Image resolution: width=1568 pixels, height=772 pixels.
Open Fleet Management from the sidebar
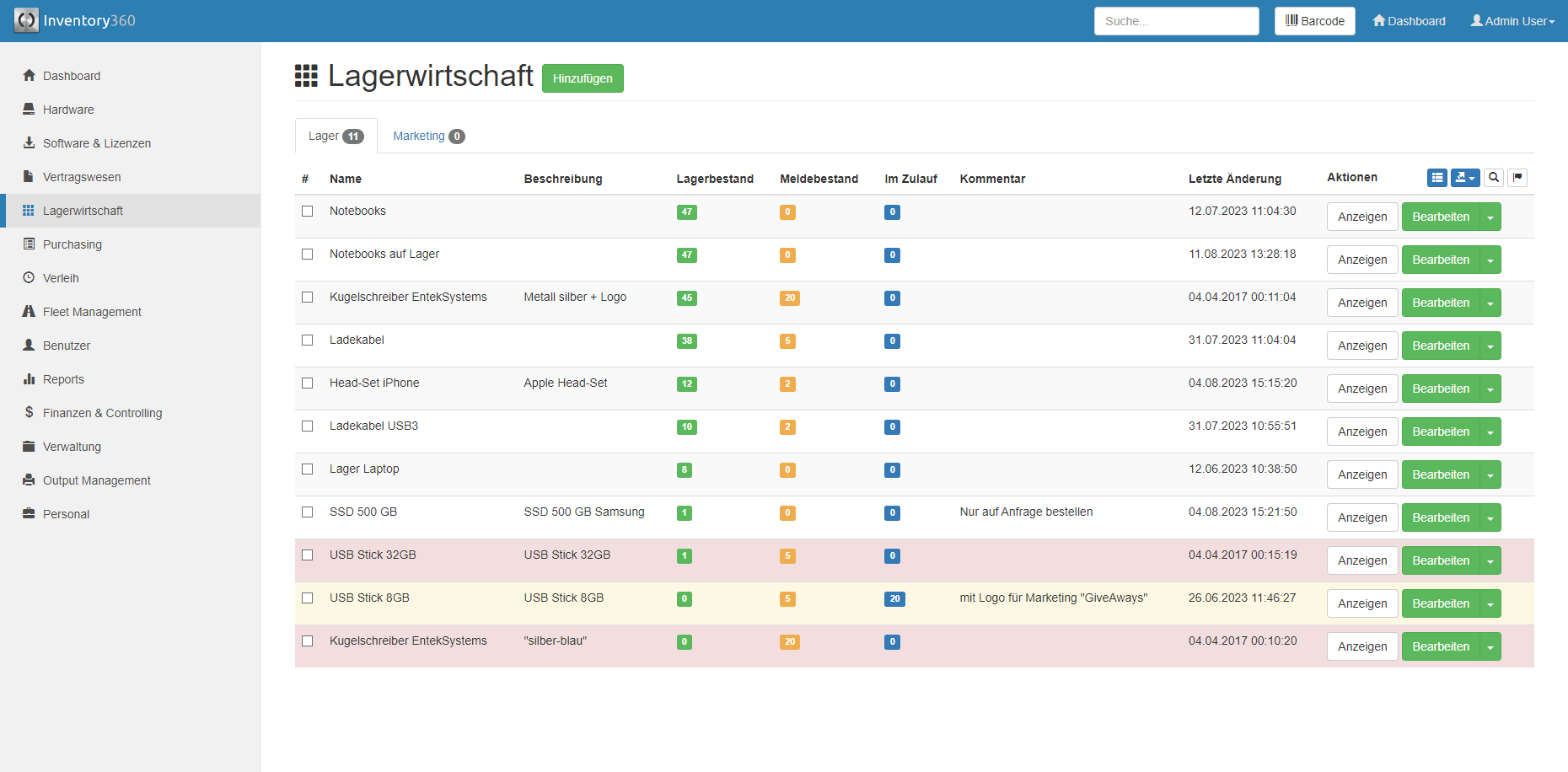[92, 312]
